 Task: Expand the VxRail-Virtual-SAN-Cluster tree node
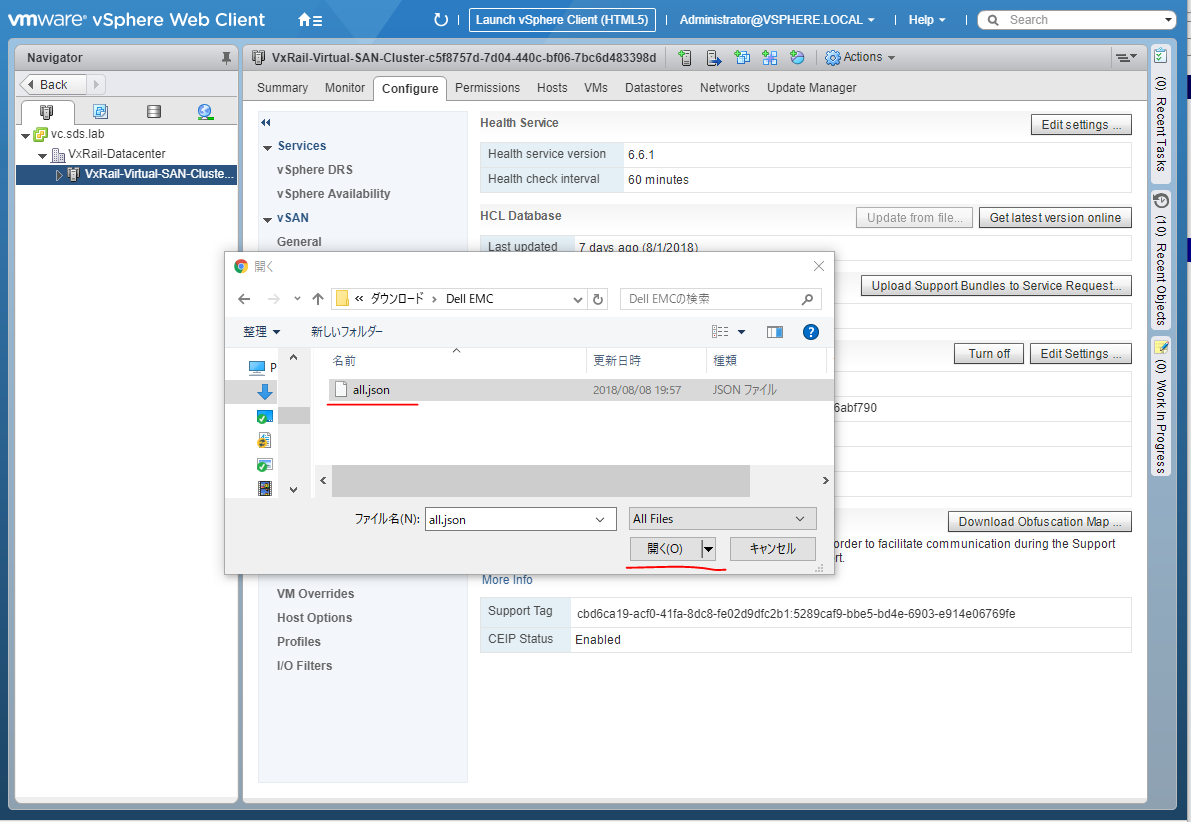[58, 175]
